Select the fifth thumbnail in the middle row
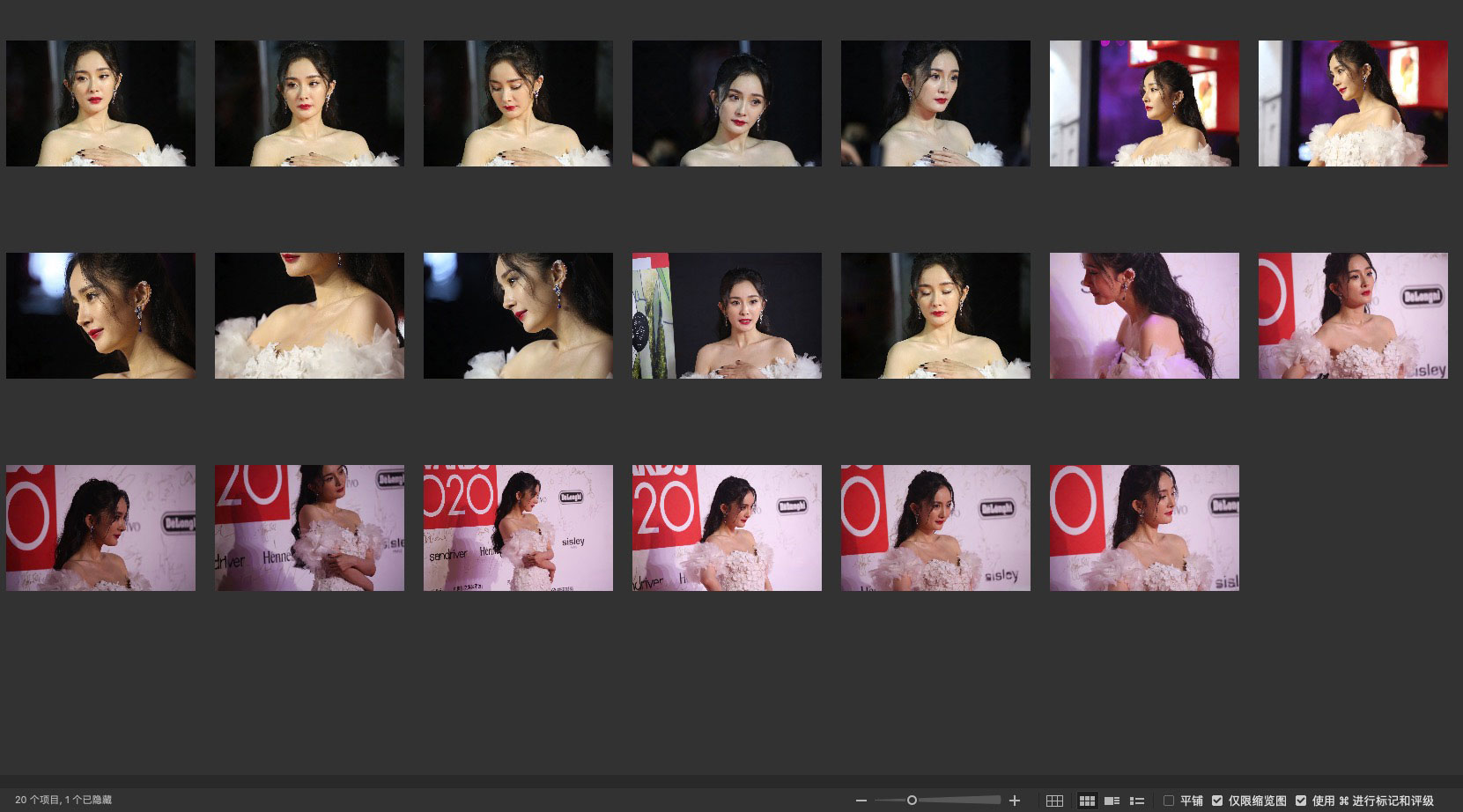 click(935, 315)
